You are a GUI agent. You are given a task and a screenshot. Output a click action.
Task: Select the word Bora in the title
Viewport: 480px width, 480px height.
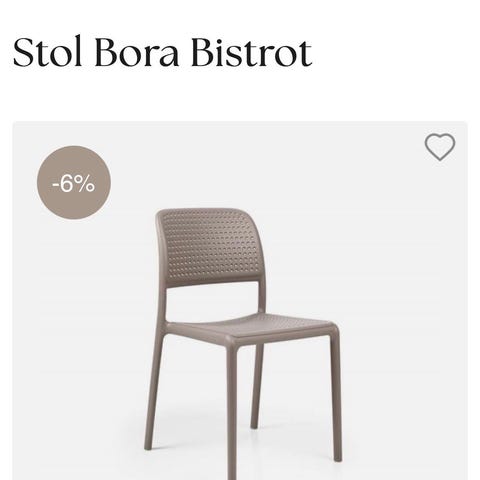(137, 52)
